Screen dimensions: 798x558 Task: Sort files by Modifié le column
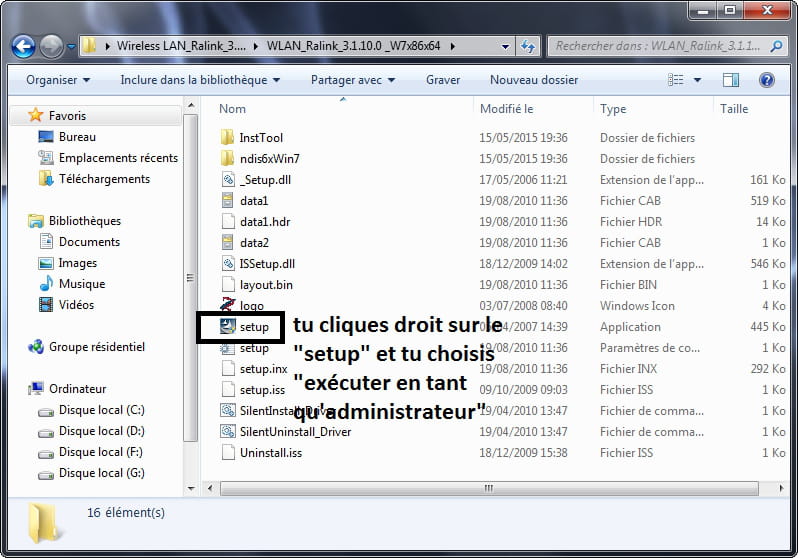pyautogui.click(x=507, y=109)
